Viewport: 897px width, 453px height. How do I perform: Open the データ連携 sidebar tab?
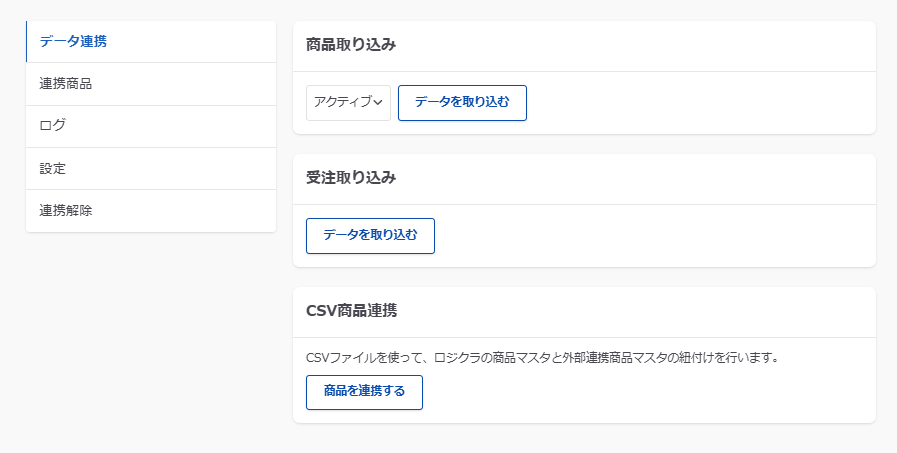pyautogui.click(x=74, y=42)
